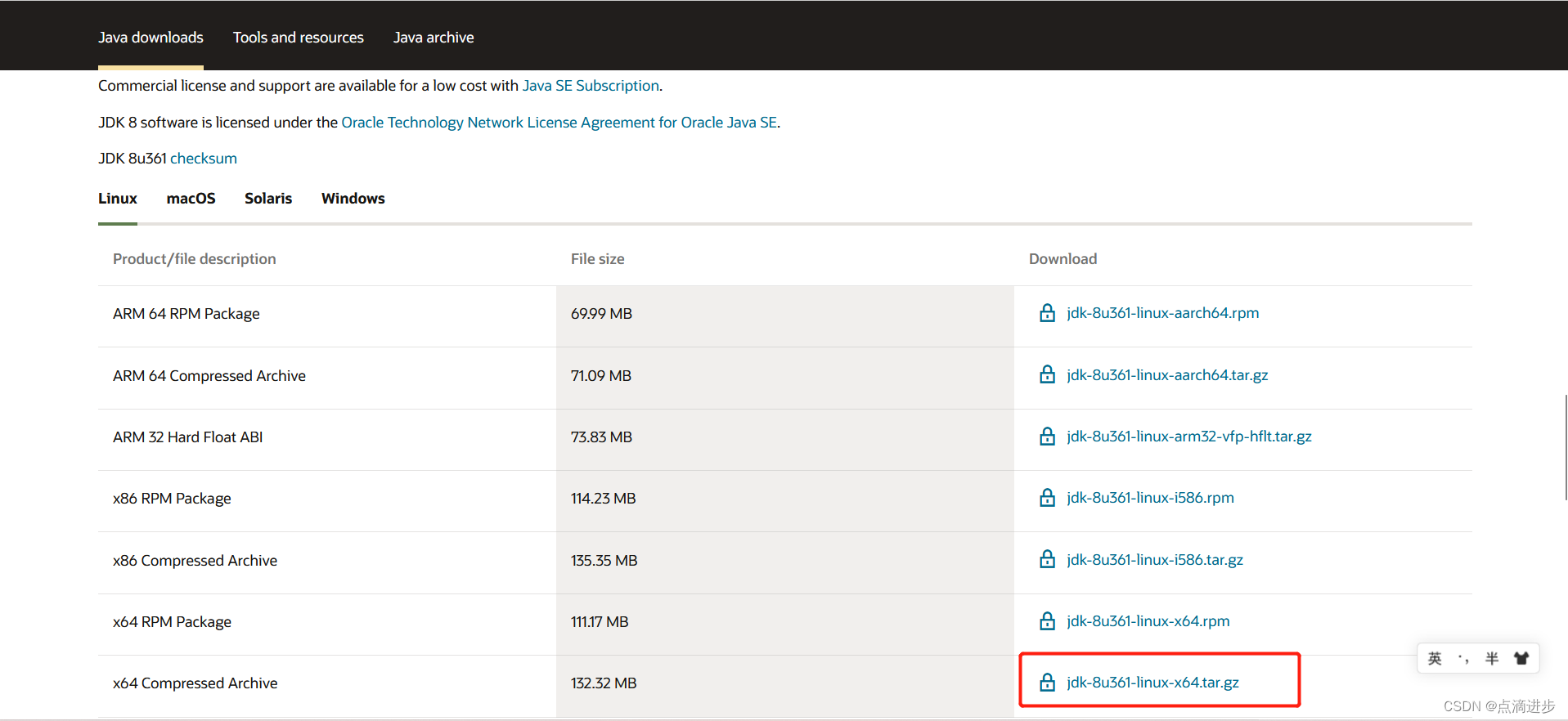This screenshot has width=1568, height=721.
Task: Open Java SE Subscription link
Action: [591, 86]
